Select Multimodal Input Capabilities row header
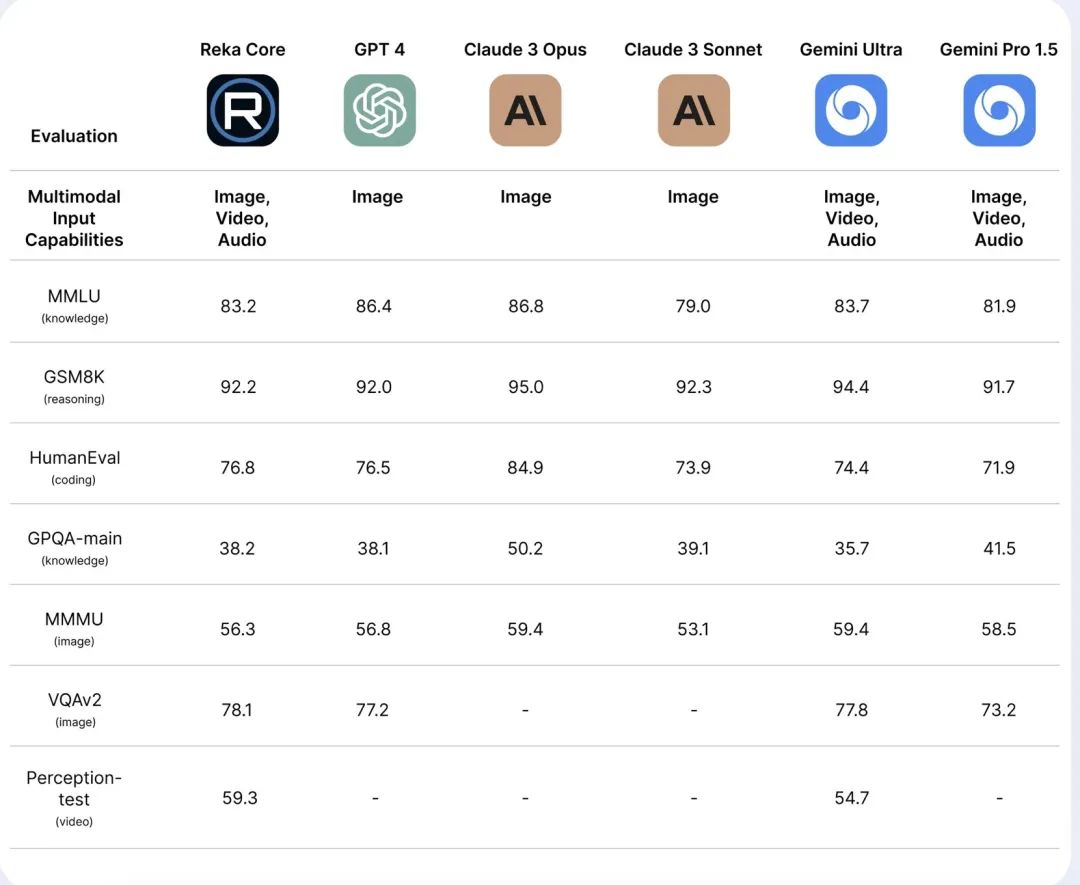This screenshot has width=1080, height=885. pyautogui.click(x=74, y=218)
